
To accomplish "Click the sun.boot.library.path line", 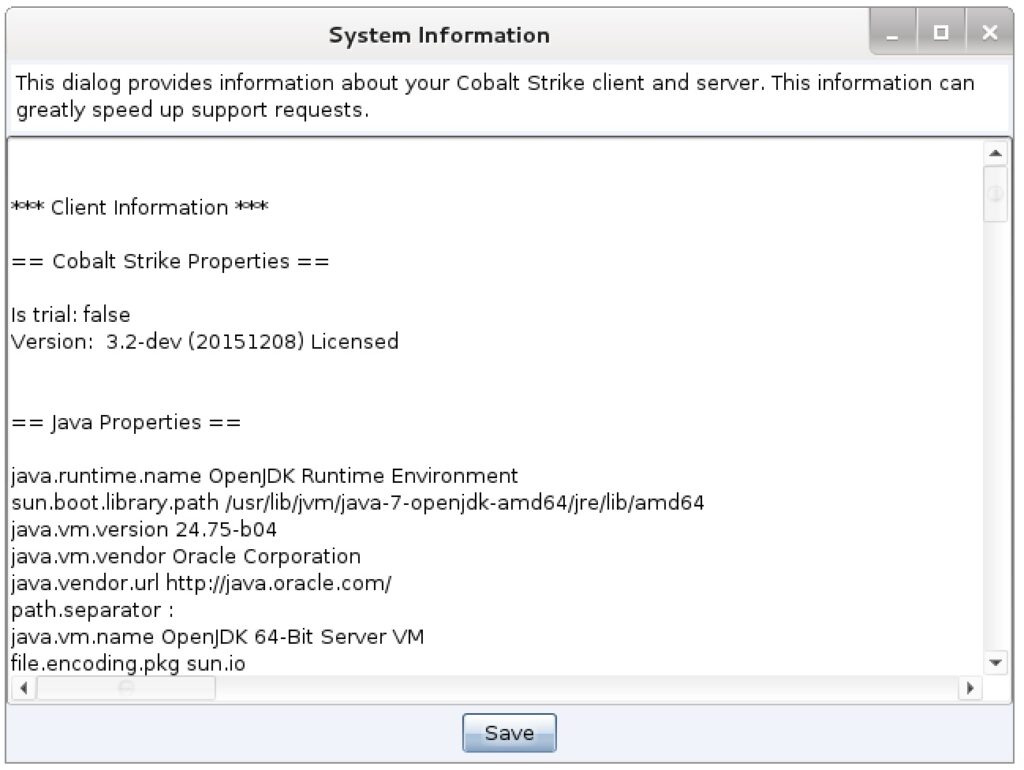I will point(358,503).
